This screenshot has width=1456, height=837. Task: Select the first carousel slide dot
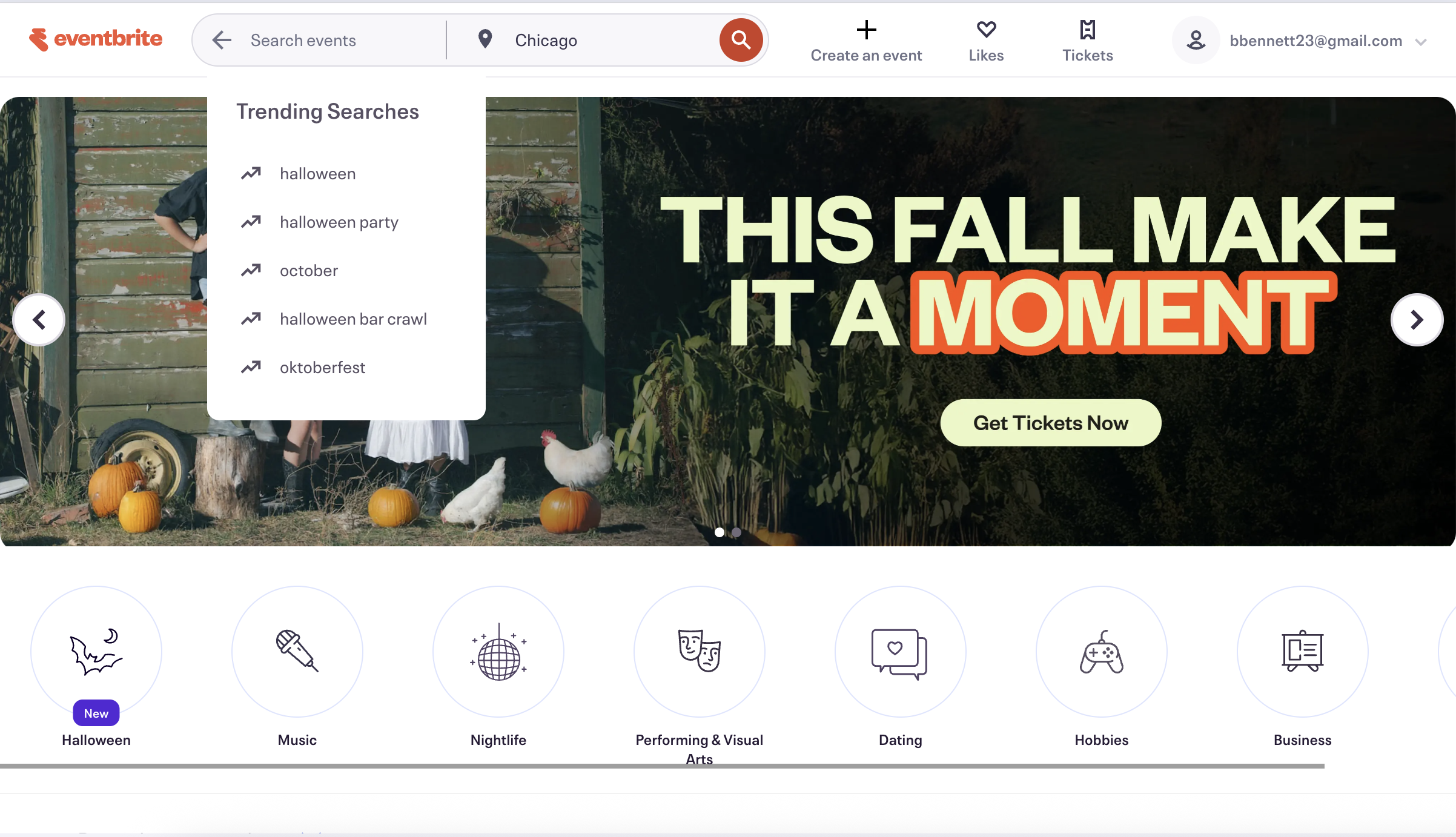tap(719, 532)
